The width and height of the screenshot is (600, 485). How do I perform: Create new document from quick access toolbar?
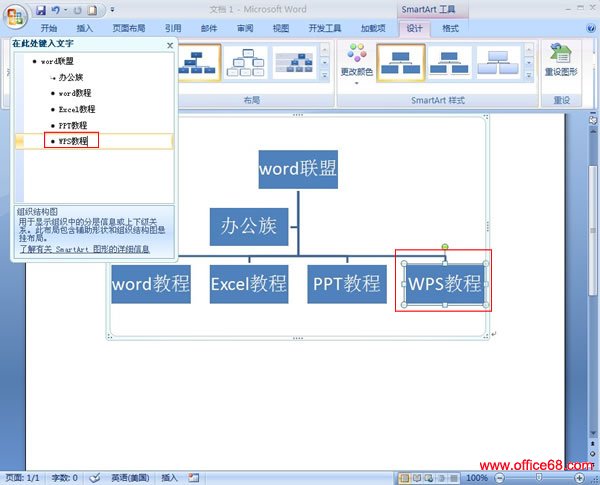coord(92,10)
